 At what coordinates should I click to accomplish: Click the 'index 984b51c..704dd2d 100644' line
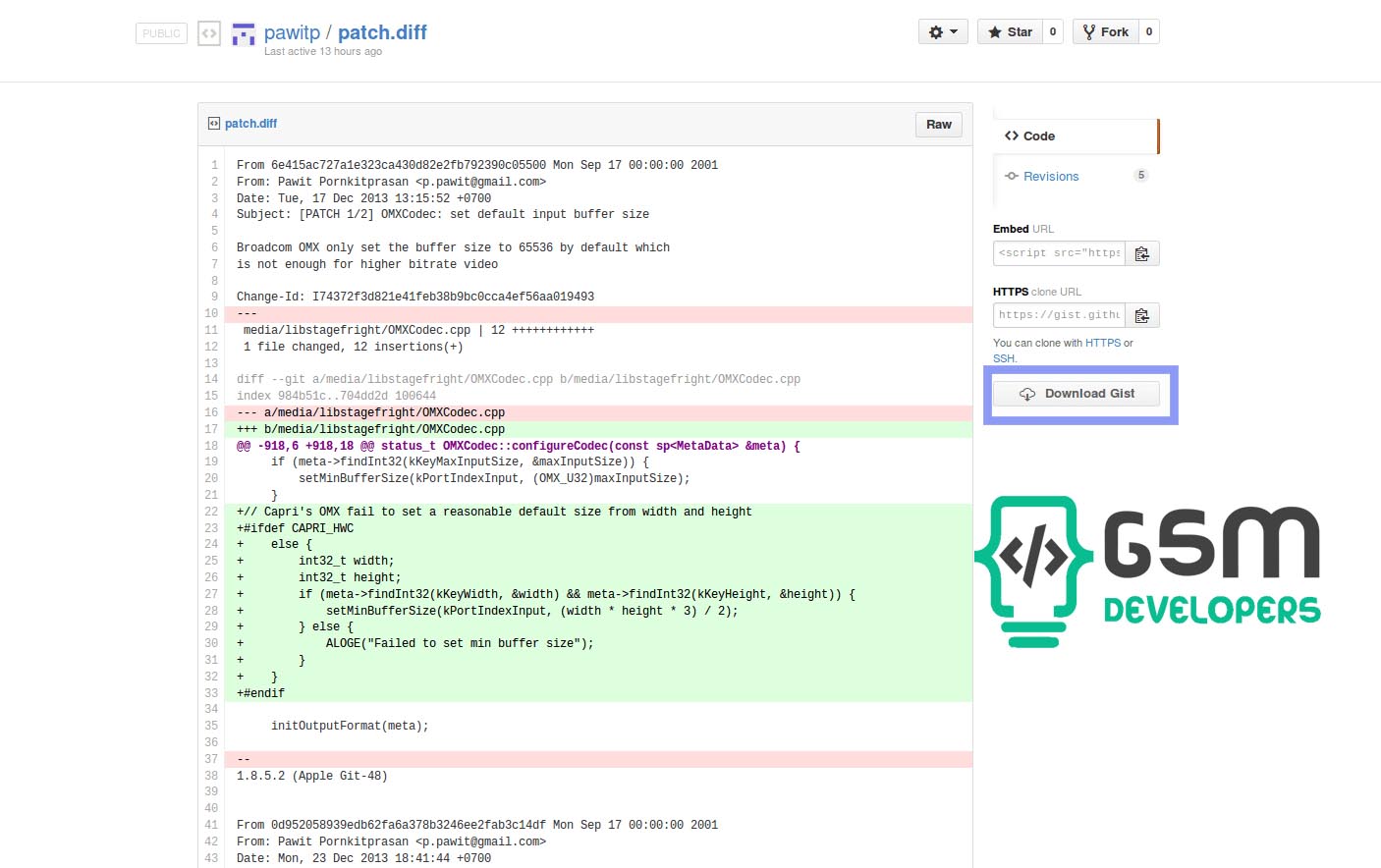(336, 396)
